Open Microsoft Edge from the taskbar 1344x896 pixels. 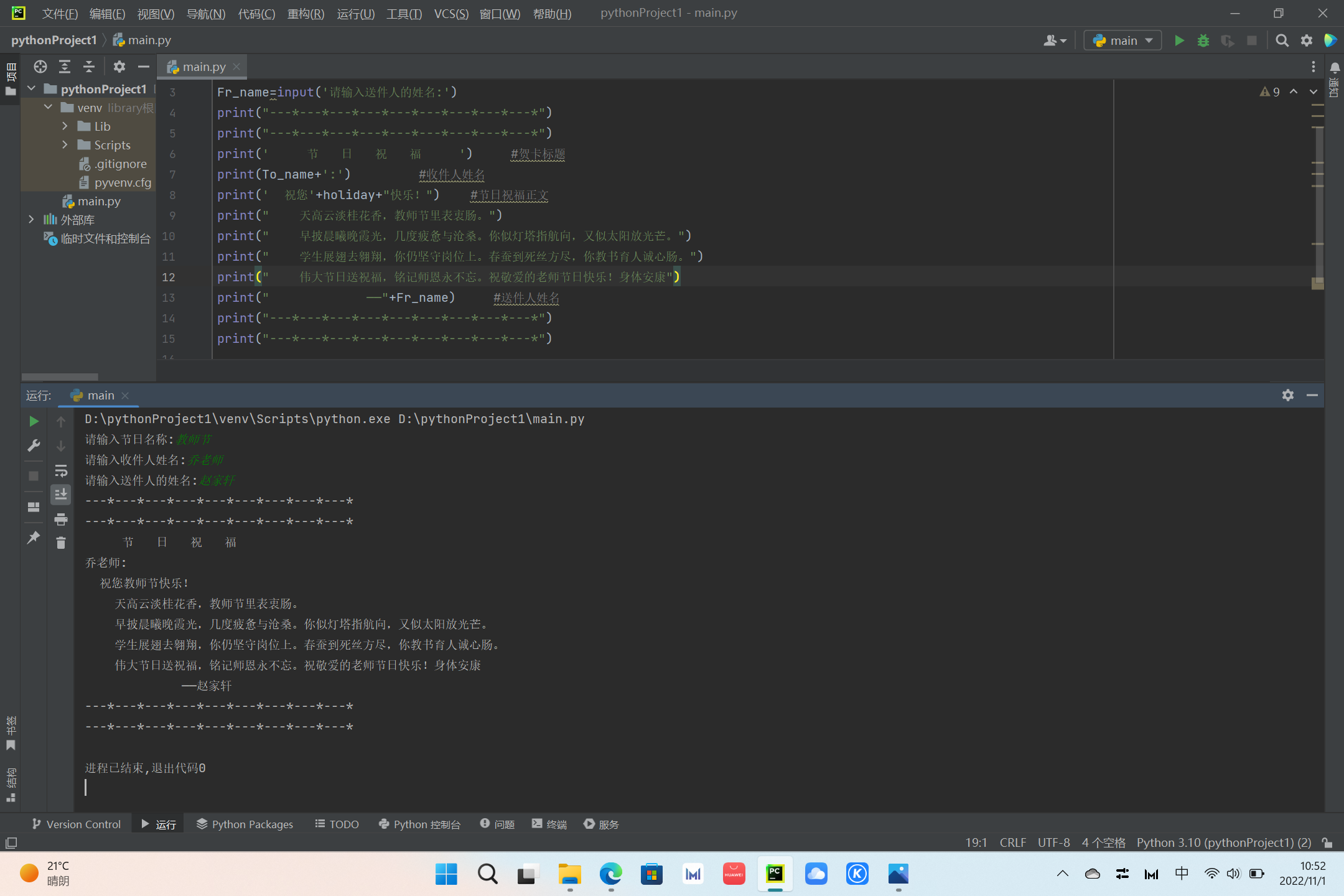(610, 874)
